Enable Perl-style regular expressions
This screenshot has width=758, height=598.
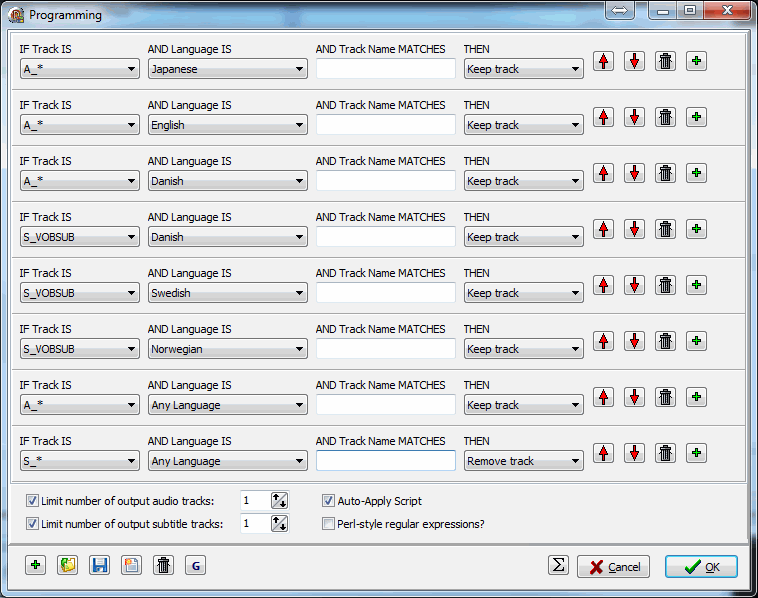click(328, 524)
